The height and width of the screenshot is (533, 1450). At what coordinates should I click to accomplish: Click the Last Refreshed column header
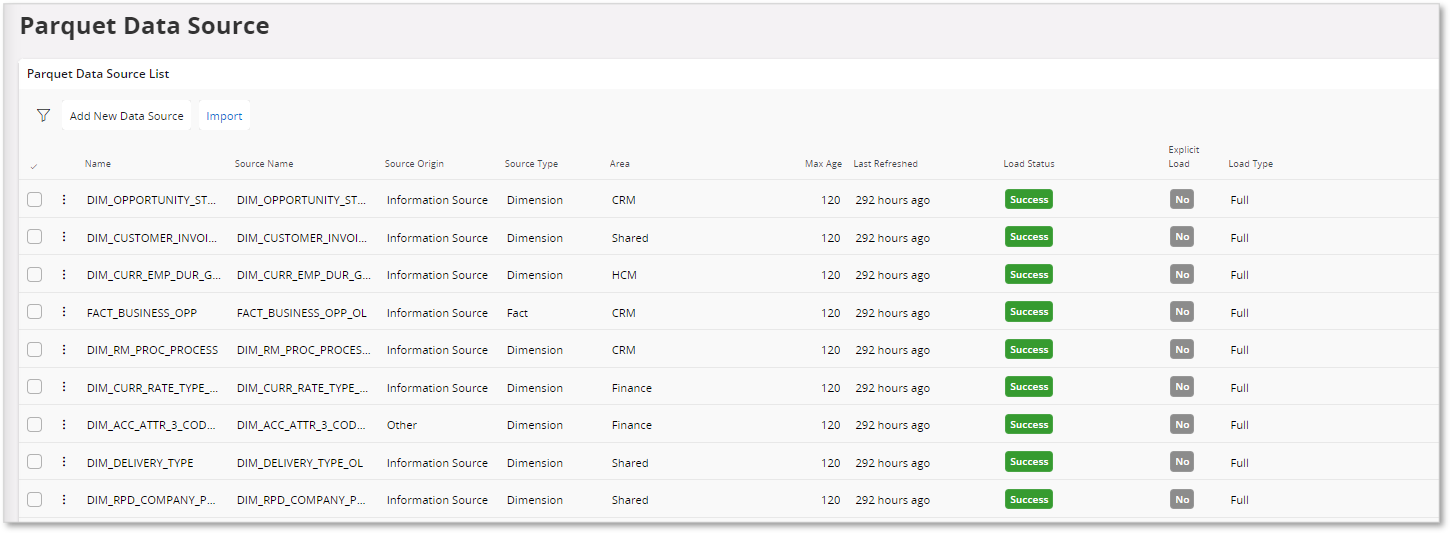coord(885,164)
